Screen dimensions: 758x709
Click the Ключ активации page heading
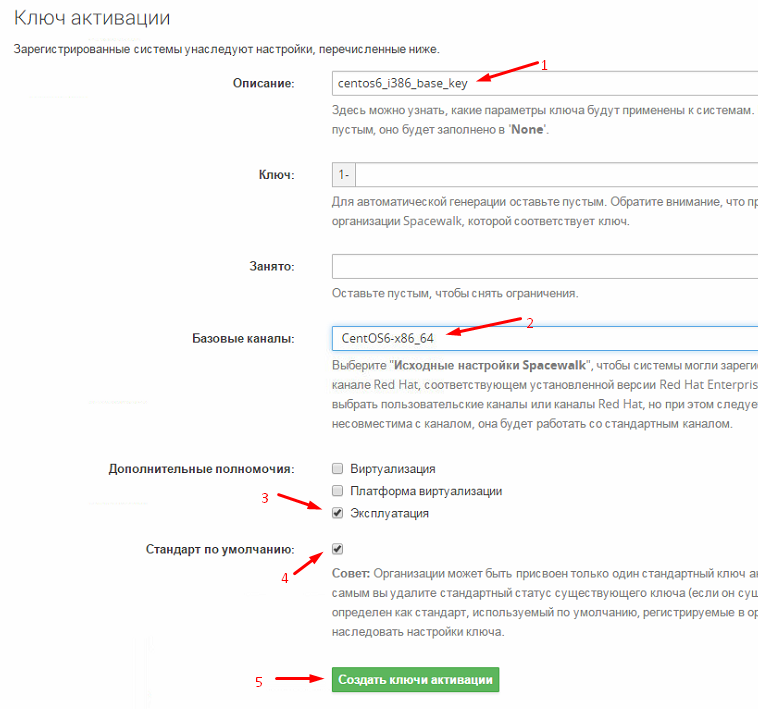pos(92,18)
